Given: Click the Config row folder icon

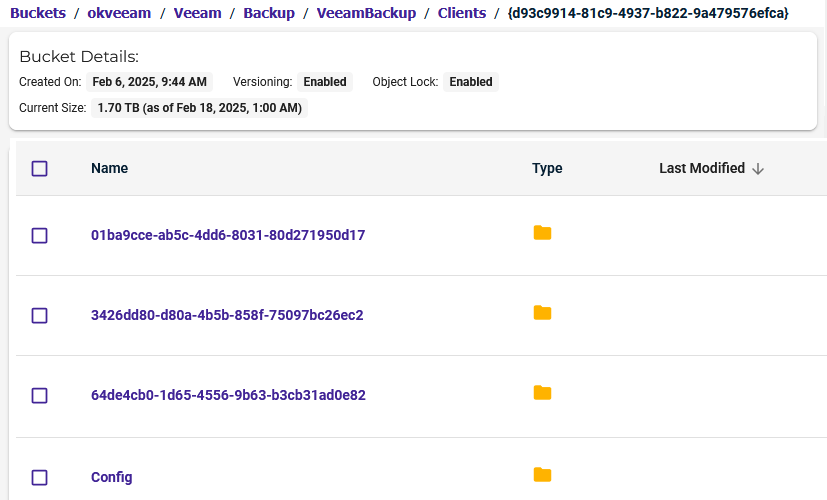Looking at the screenshot, I should pyautogui.click(x=542, y=475).
